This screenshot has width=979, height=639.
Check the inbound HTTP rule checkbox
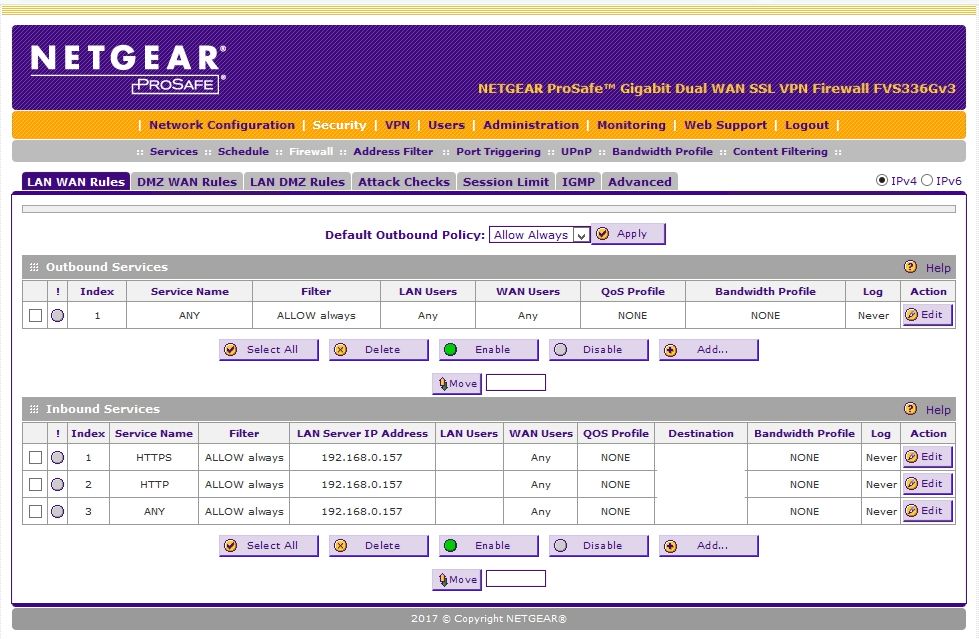point(36,484)
